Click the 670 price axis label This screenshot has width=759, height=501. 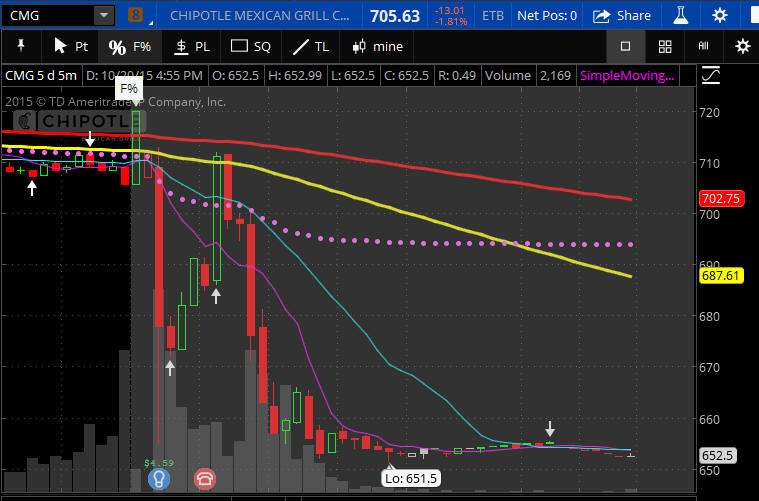pyautogui.click(x=709, y=367)
